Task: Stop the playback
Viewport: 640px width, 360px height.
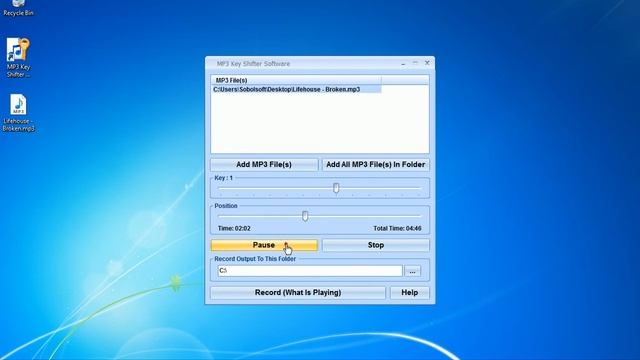Action: 376,245
